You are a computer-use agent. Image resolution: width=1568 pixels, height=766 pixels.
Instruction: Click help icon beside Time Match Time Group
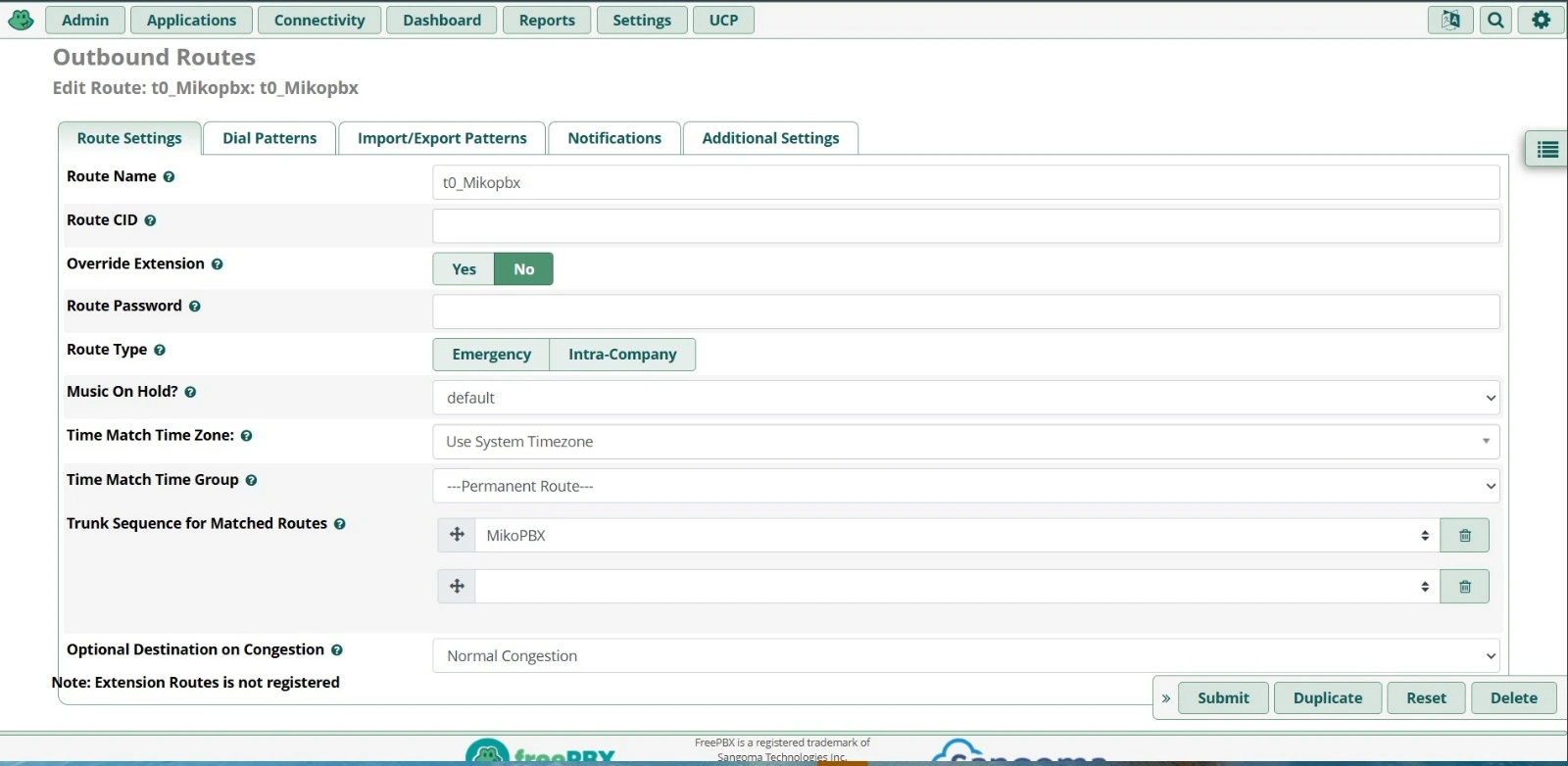click(251, 481)
